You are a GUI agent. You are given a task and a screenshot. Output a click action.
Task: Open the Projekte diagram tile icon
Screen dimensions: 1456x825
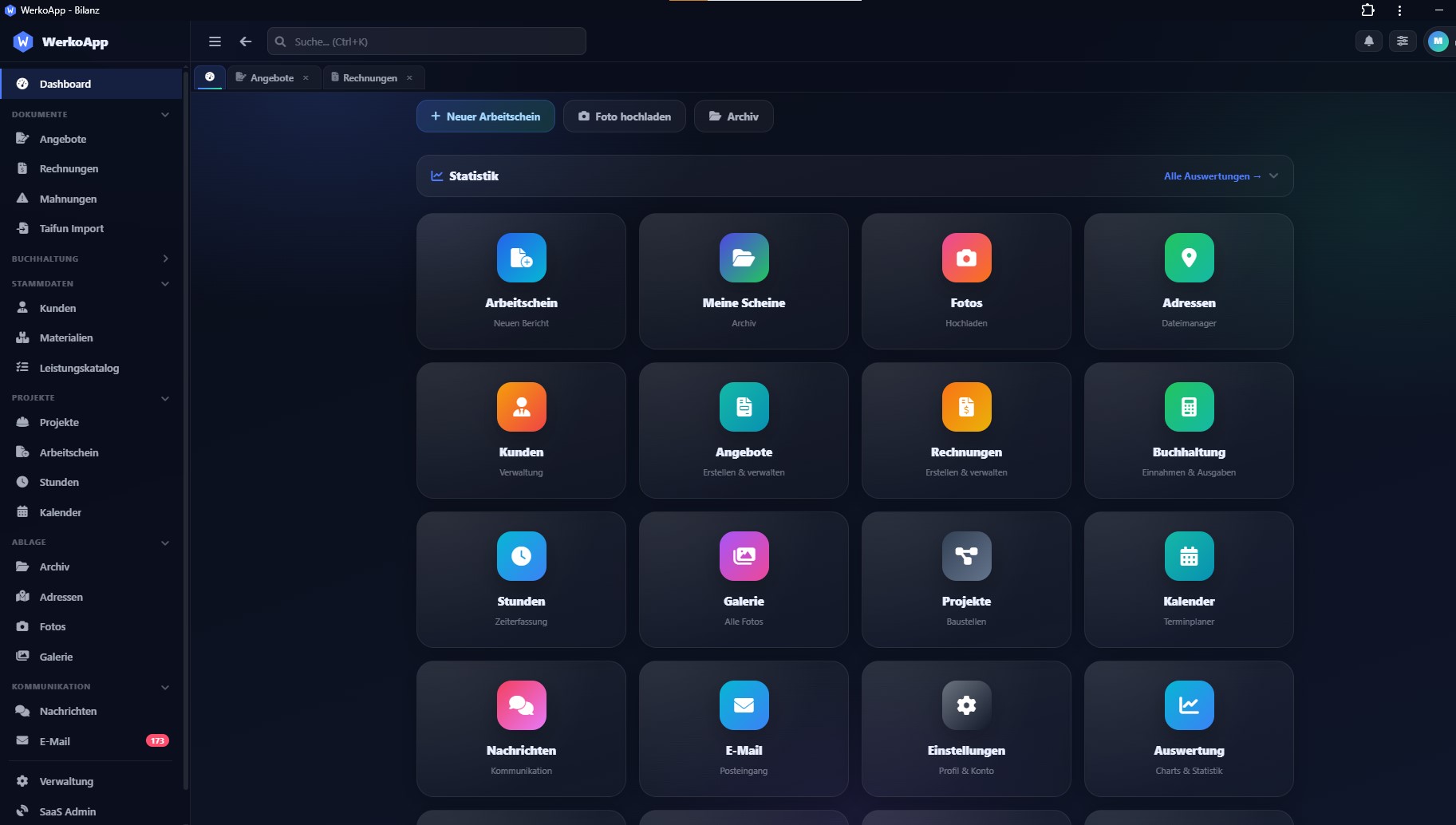tap(966, 556)
